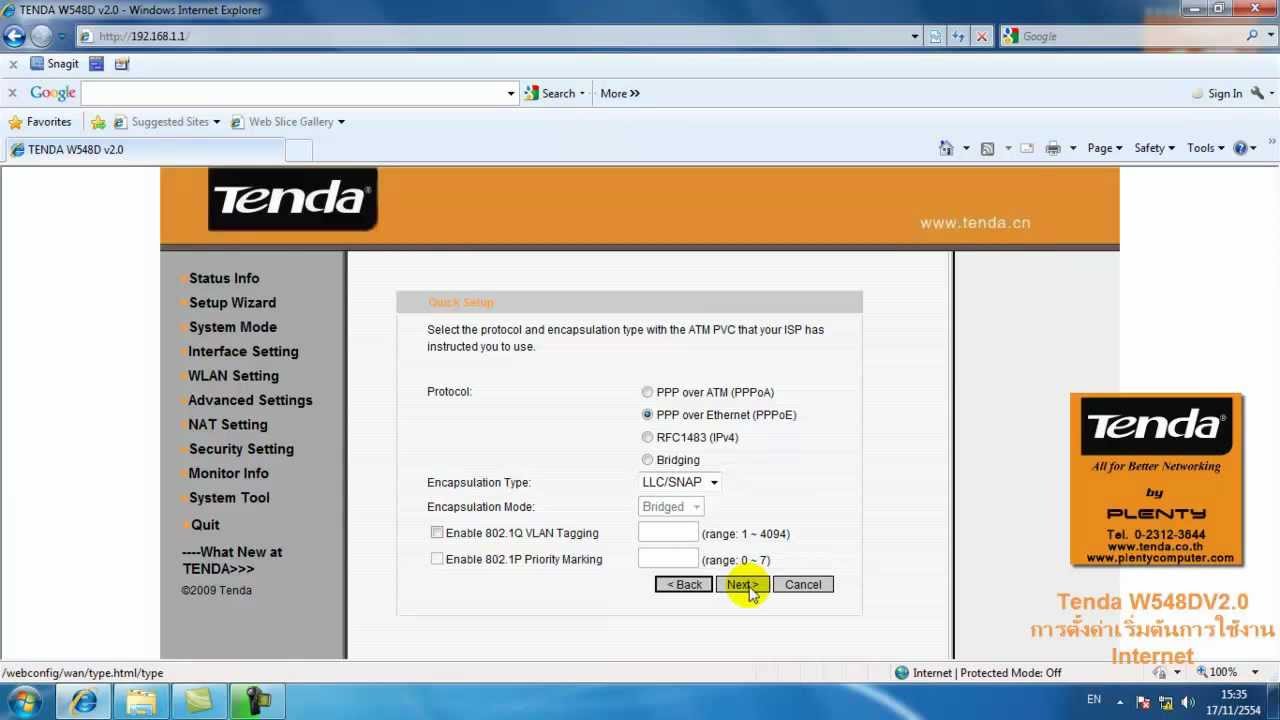Click the network tray icon
This screenshot has width=1280, height=720.
pos(1166,701)
